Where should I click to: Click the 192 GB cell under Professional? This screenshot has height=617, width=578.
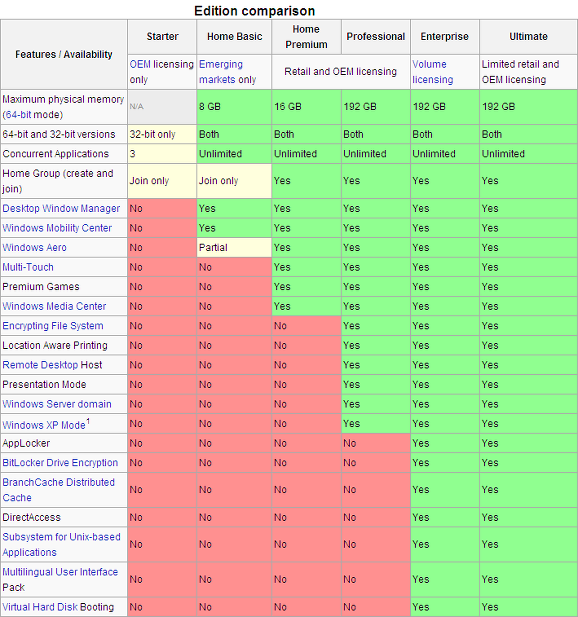pos(375,107)
